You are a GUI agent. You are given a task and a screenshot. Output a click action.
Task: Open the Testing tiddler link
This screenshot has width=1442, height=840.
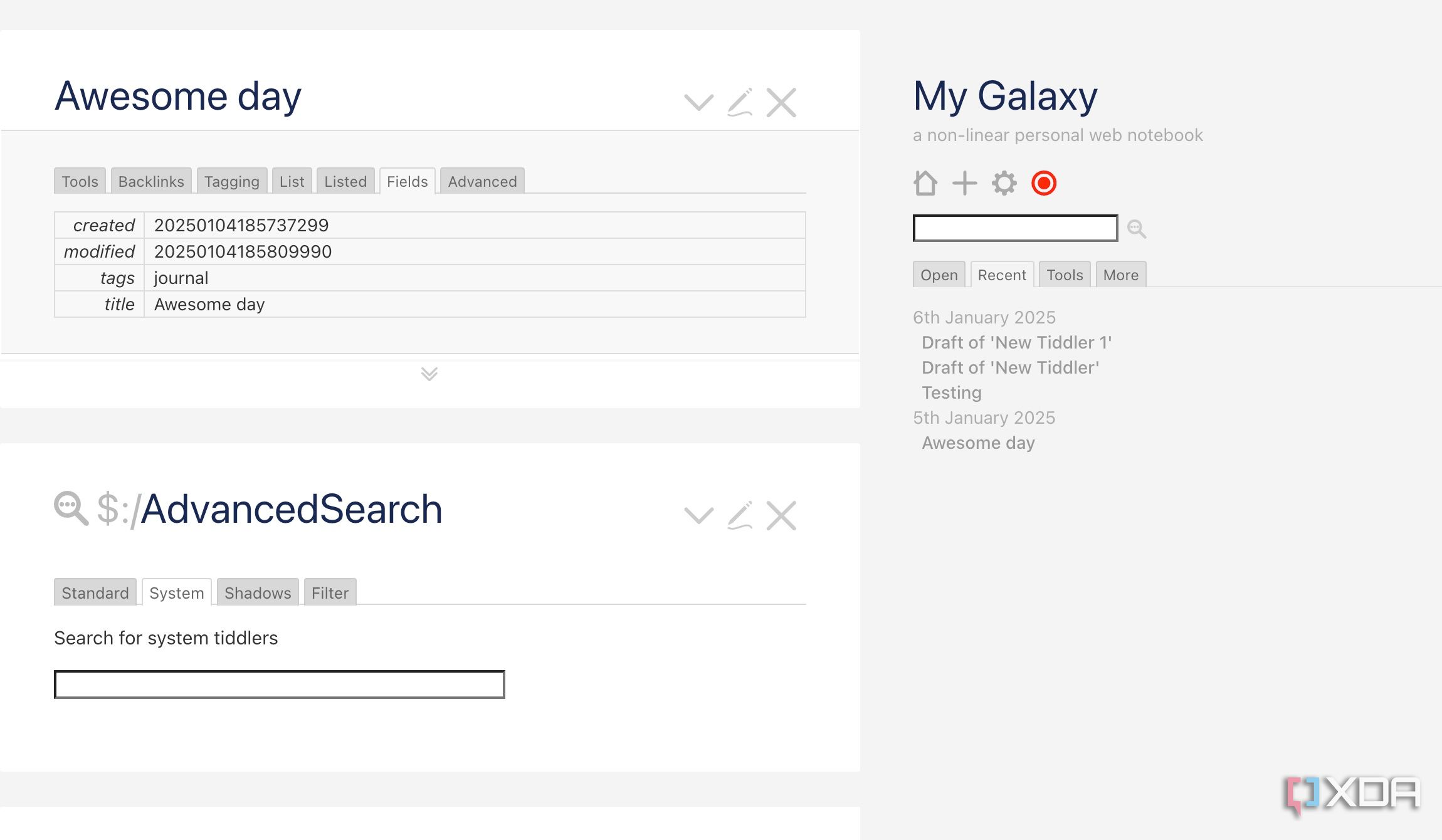(951, 392)
